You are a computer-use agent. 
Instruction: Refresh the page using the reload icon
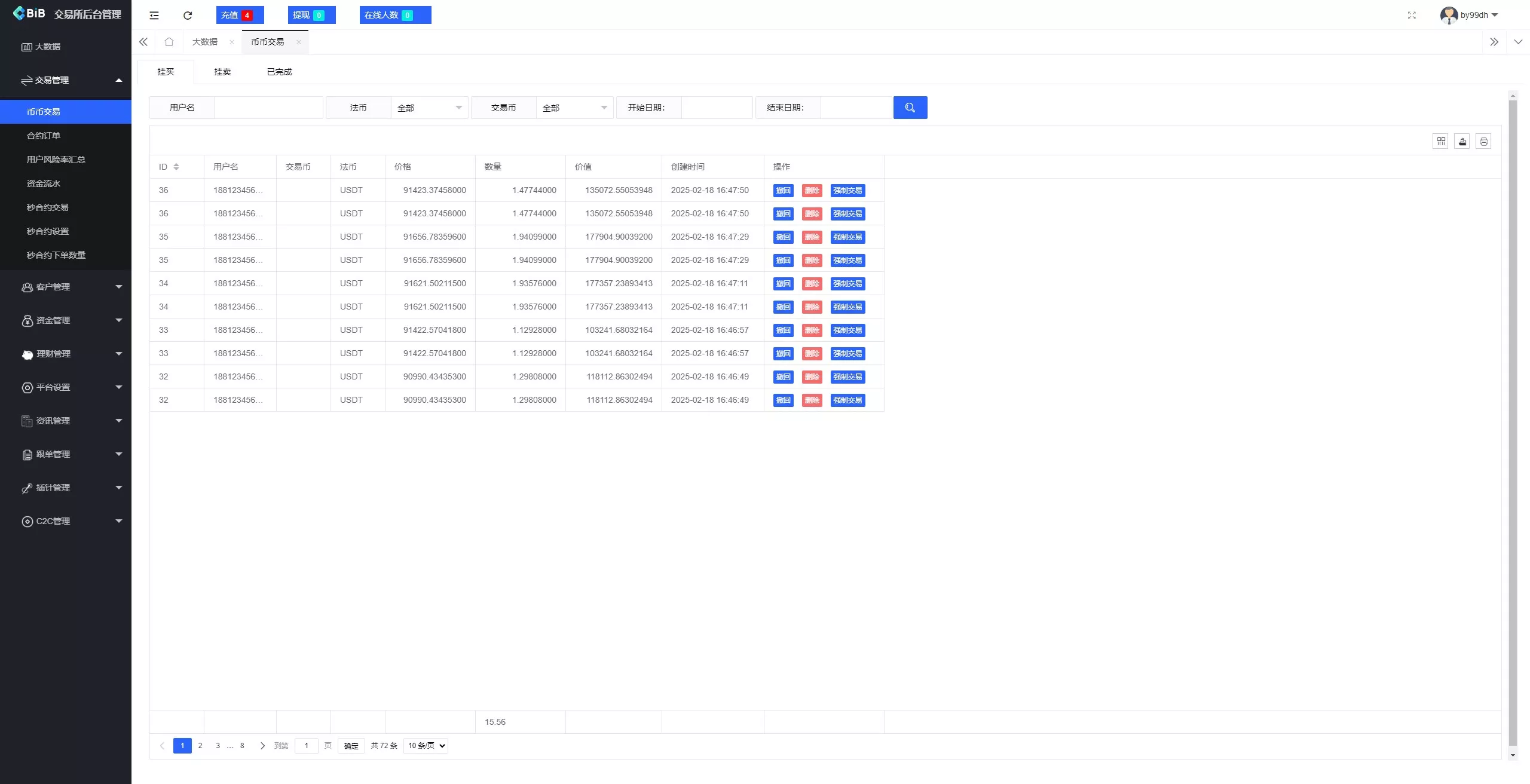[x=187, y=15]
